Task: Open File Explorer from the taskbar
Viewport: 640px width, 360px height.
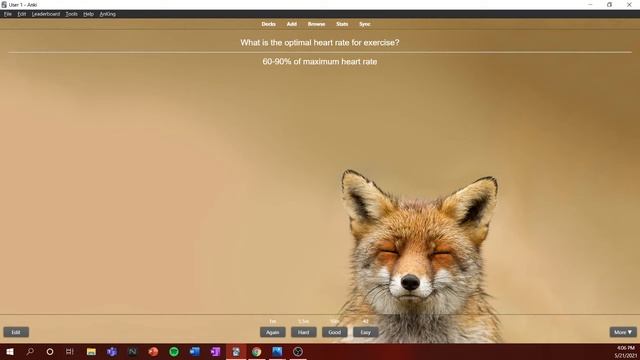Action: pos(91,351)
